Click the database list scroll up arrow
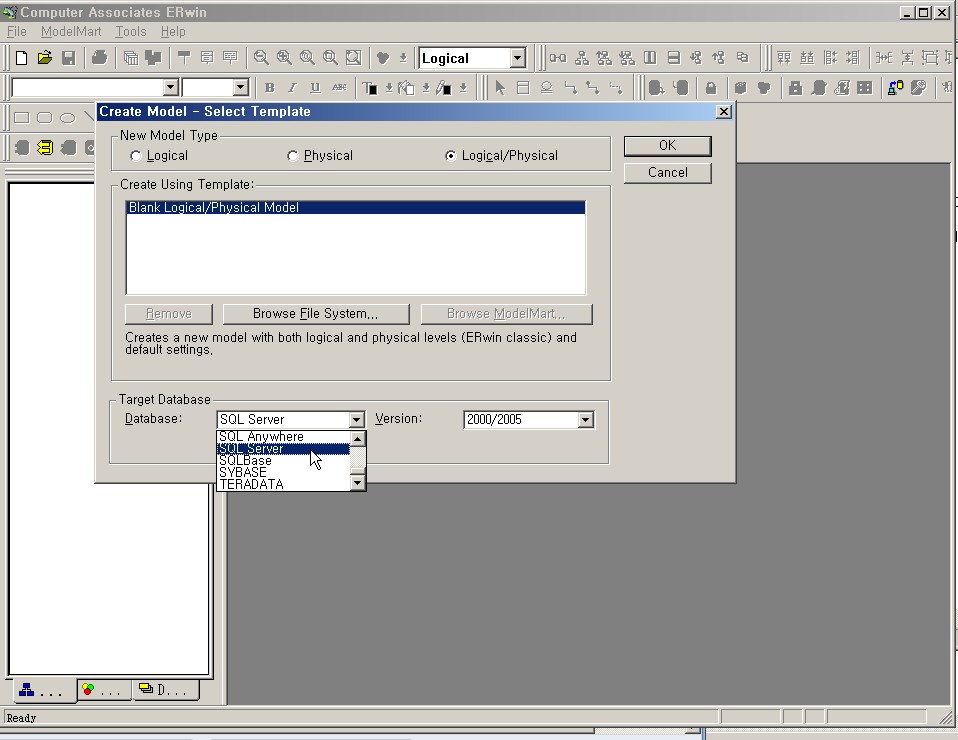 click(358, 438)
